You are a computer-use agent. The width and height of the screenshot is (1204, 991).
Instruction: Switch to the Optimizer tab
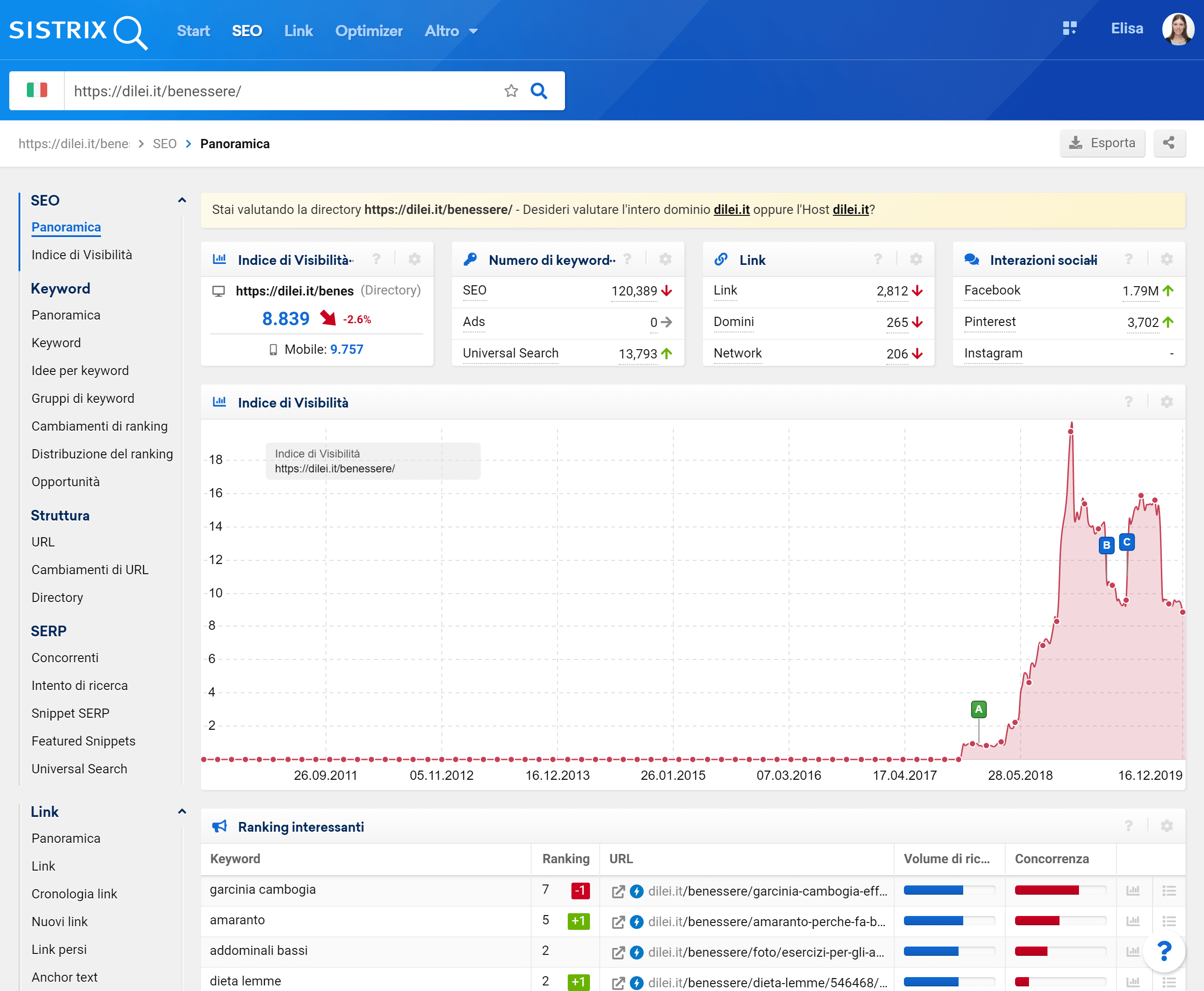(x=369, y=31)
